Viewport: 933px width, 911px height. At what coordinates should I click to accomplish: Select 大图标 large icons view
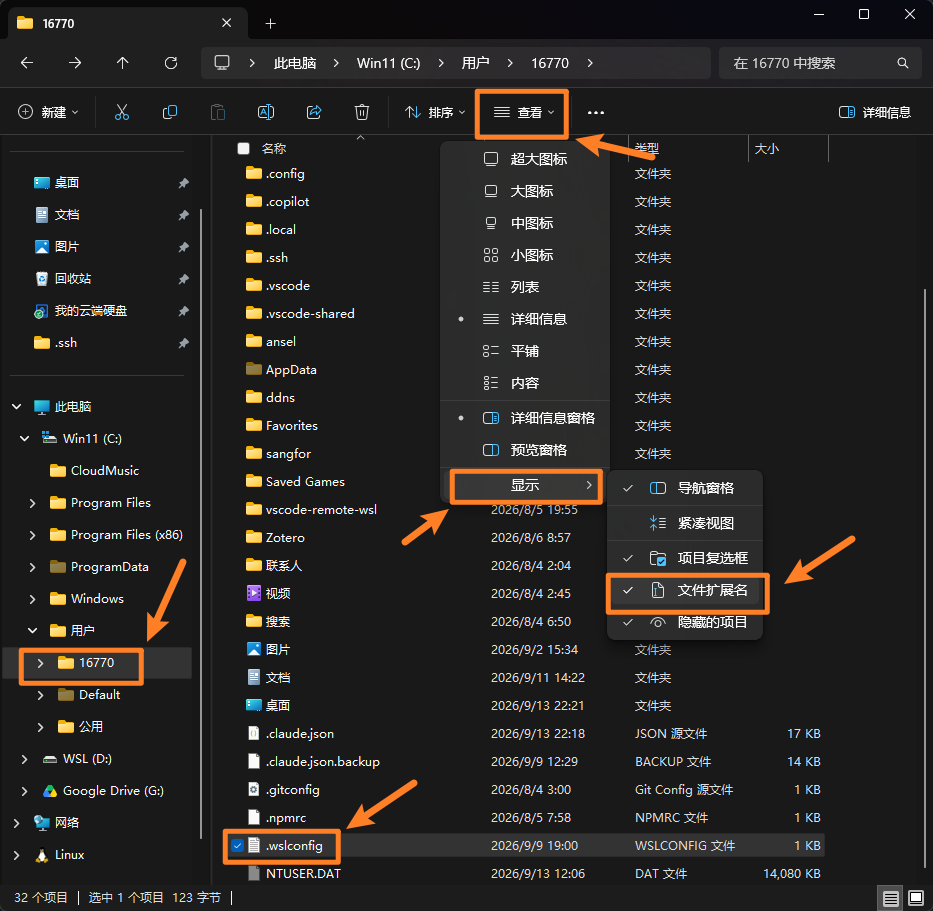click(x=525, y=192)
